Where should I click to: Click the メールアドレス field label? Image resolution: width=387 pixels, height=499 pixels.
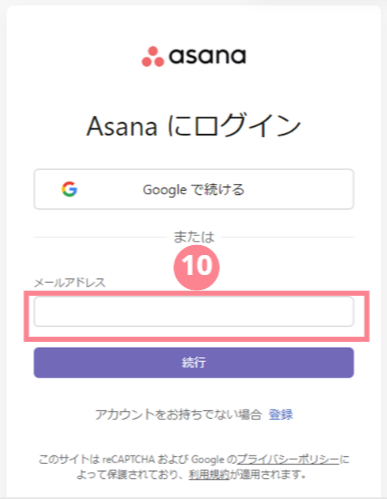(x=70, y=283)
